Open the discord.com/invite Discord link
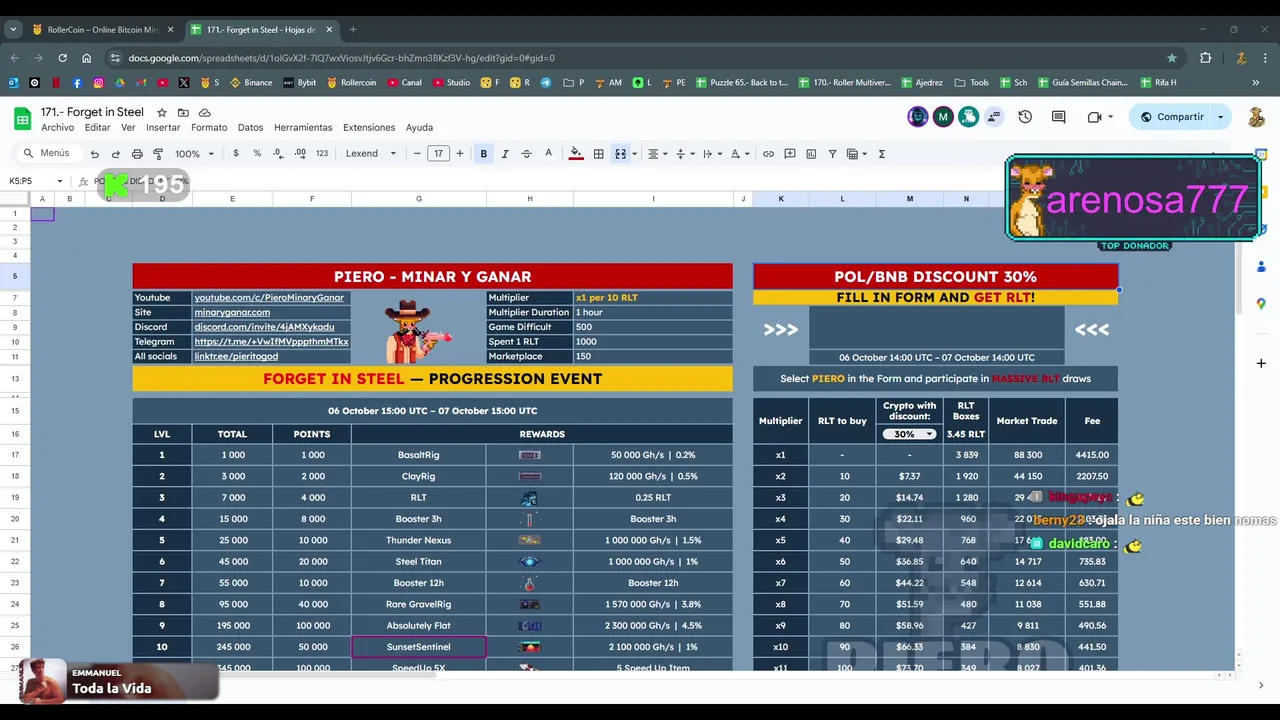This screenshot has width=1280, height=720. [x=264, y=327]
